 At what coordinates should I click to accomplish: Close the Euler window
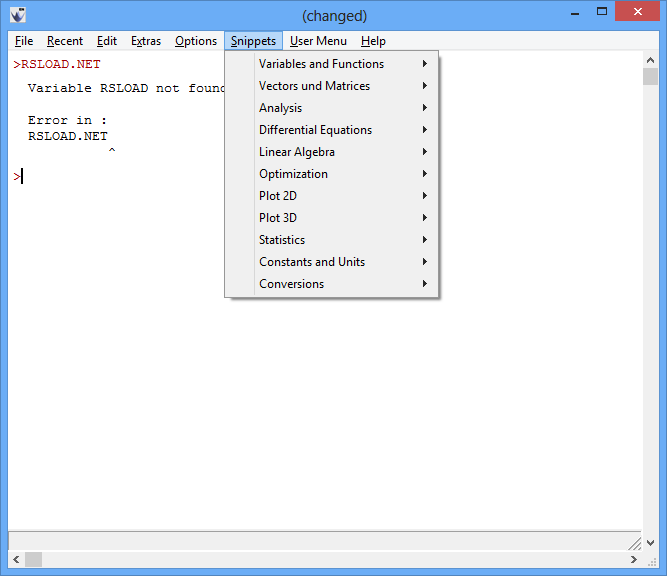click(x=637, y=11)
